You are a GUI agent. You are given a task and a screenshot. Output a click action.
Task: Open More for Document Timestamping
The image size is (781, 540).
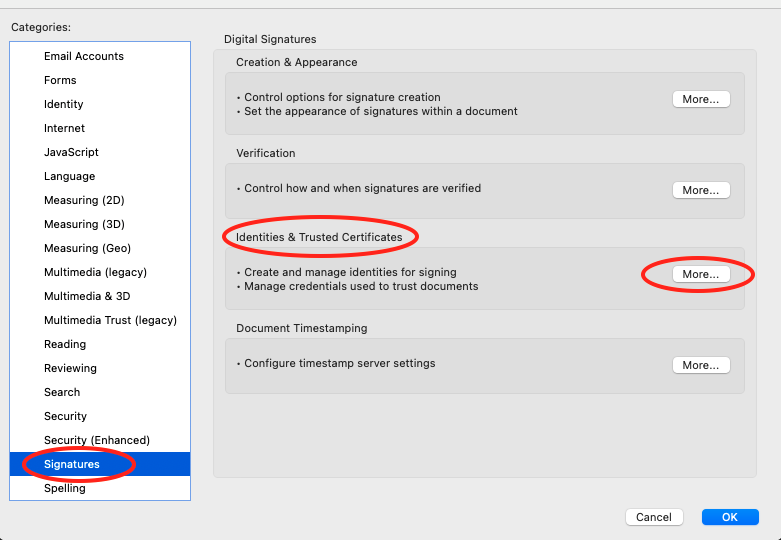click(701, 365)
